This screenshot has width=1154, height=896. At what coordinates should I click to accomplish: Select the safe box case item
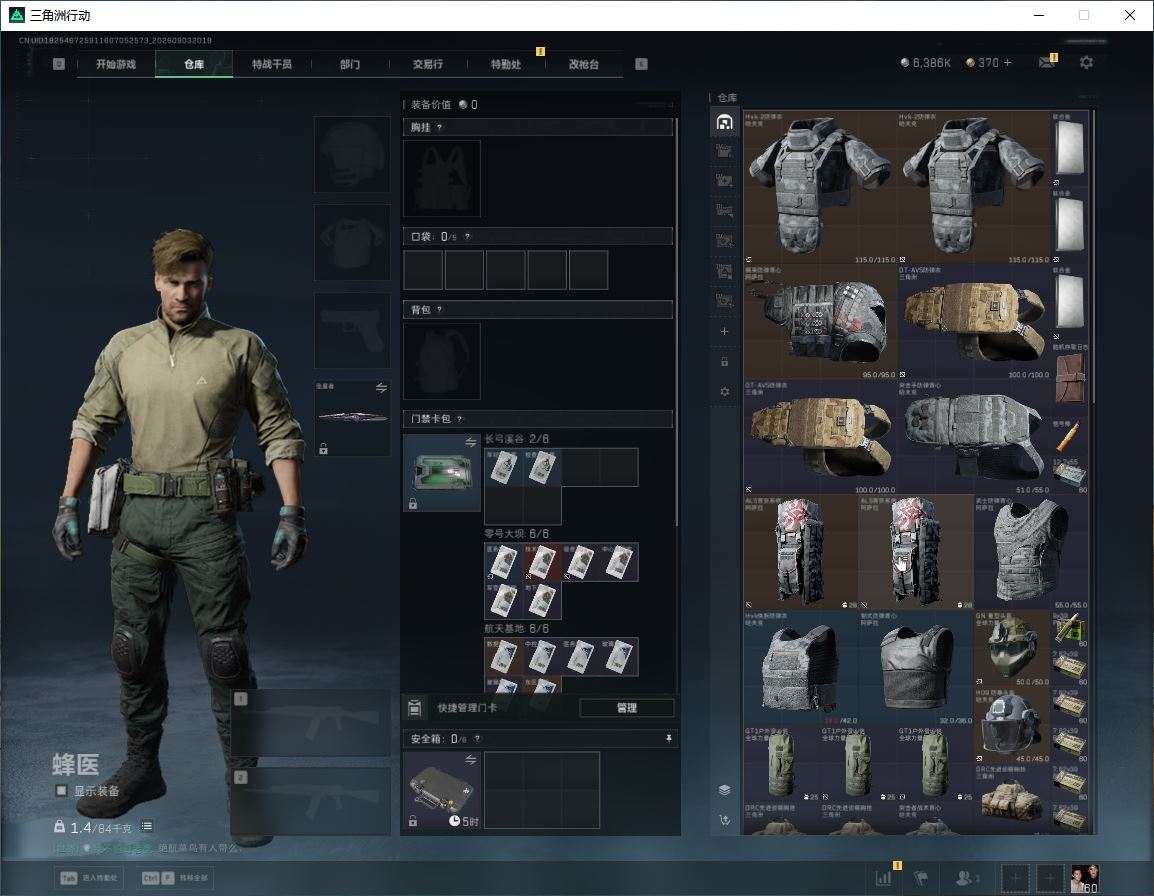pyautogui.click(x=442, y=790)
